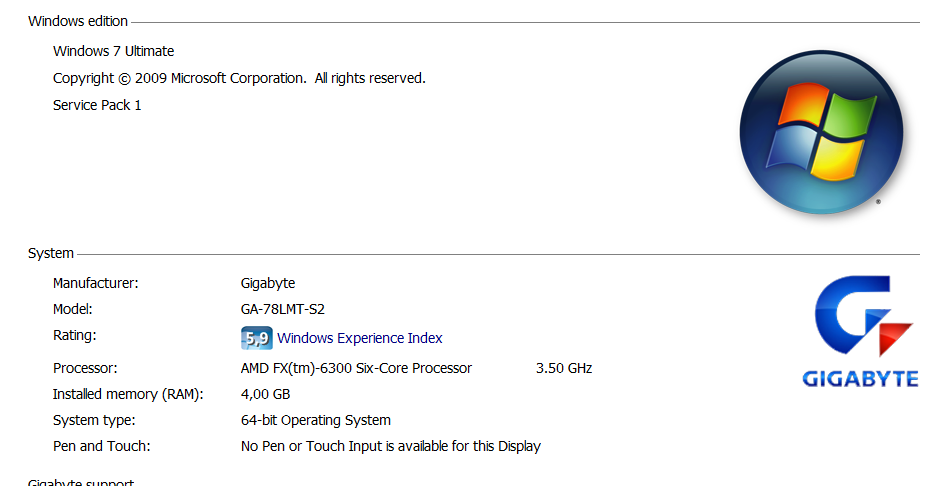
Task: Open the Windows Experience Index link
Action: pos(359,338)
